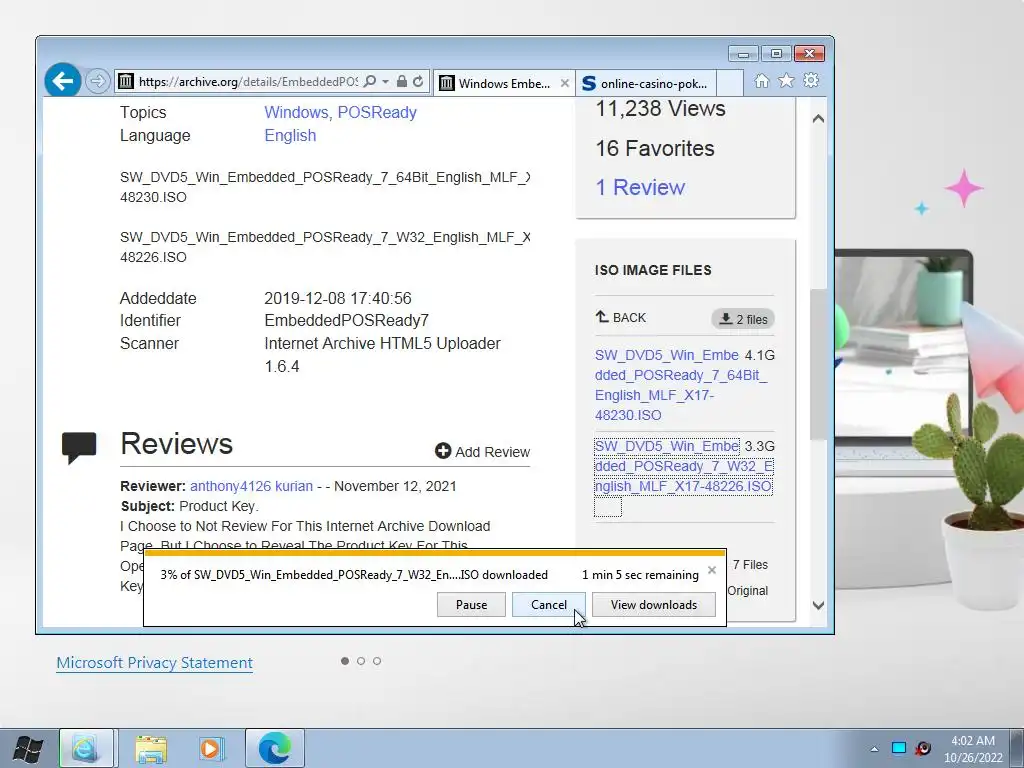1024x768 pixels.
Task: Open Favorites with the star icon
Action: [x=786, y=80]
